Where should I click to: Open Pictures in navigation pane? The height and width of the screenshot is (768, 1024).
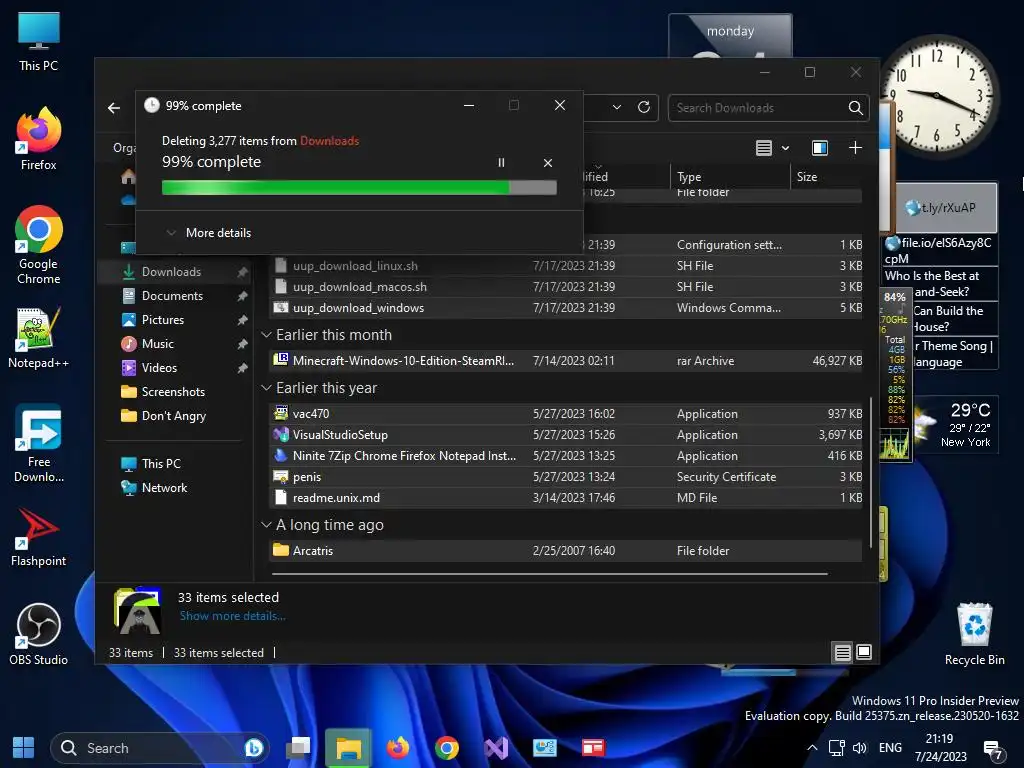pyautogui.click(x=163, y=320)
